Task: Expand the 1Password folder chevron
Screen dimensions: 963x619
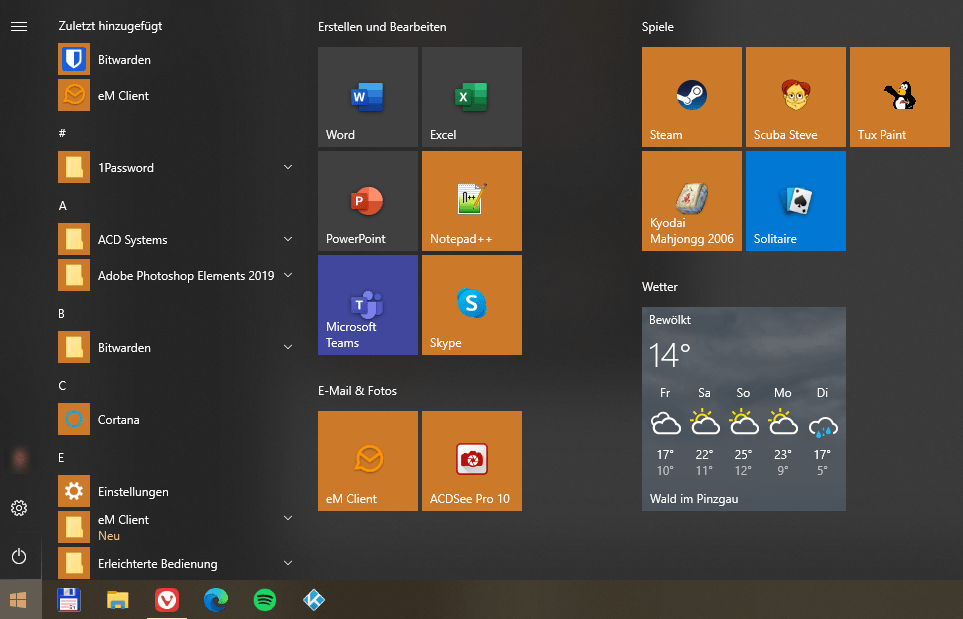Action: 288,167
